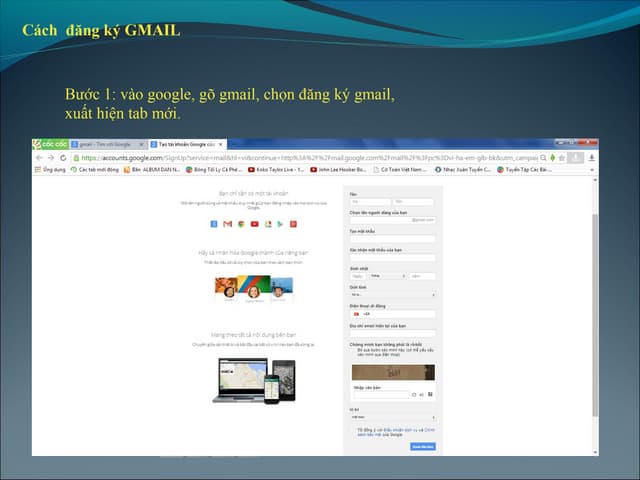Refresh the captcha image
This screenshot has width=640, height=480.
(415, 395)
